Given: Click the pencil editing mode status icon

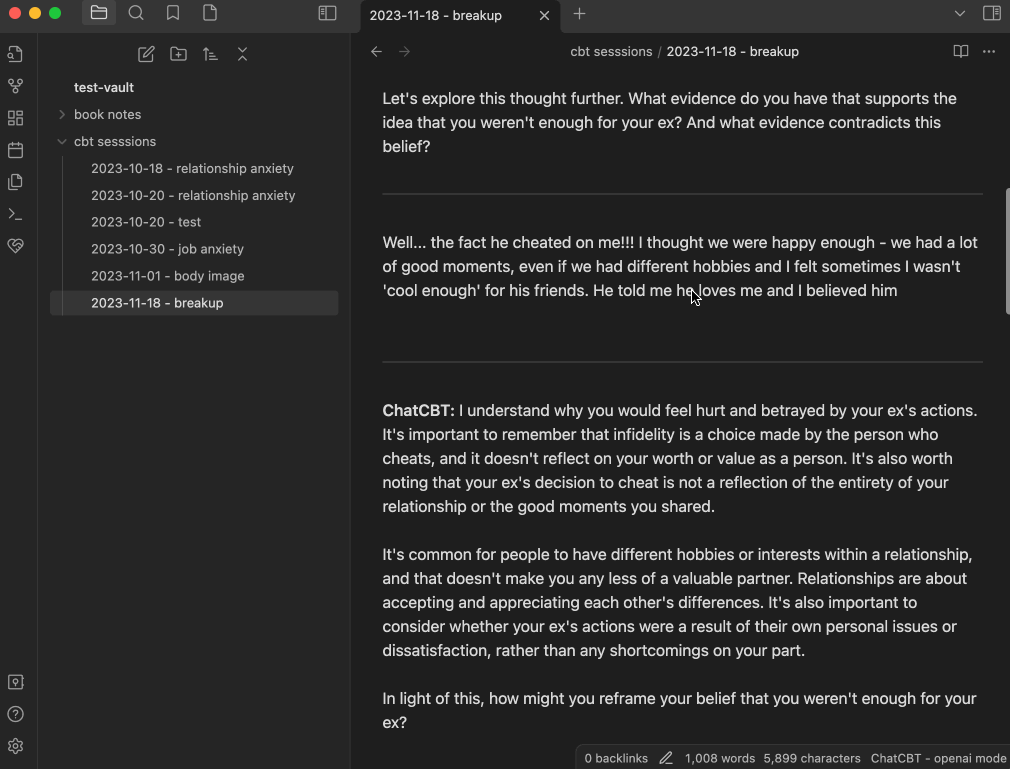Looking at the screenshot, I should click(666, 759).
